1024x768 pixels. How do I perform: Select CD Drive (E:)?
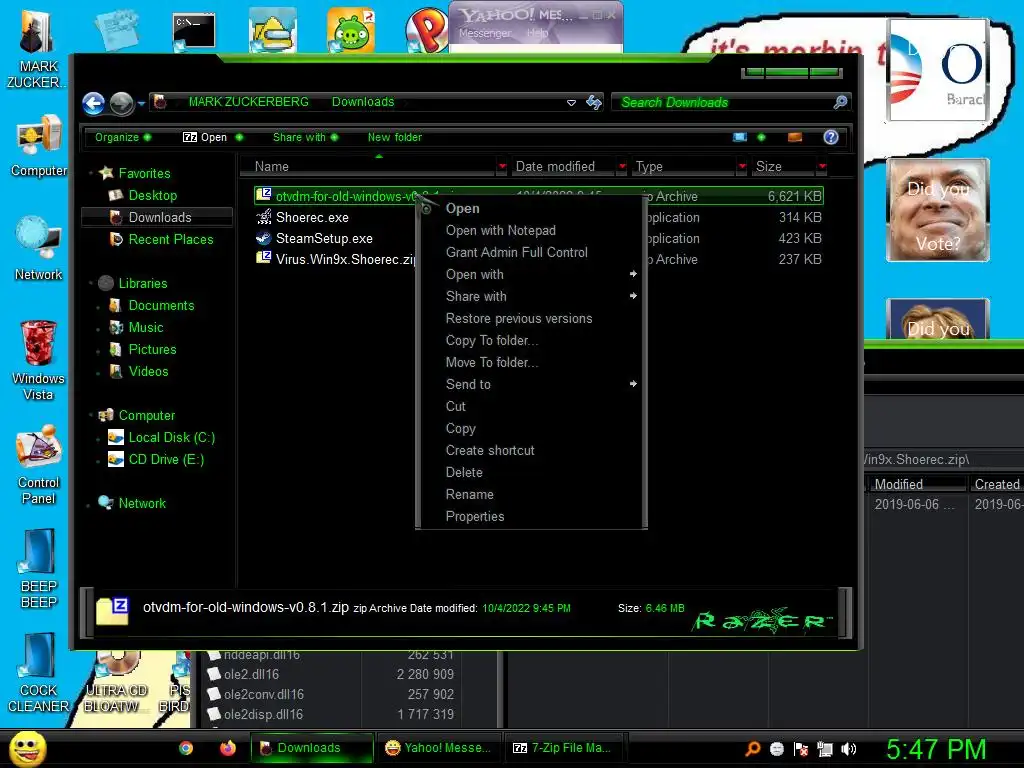click(x=166, y=460)
